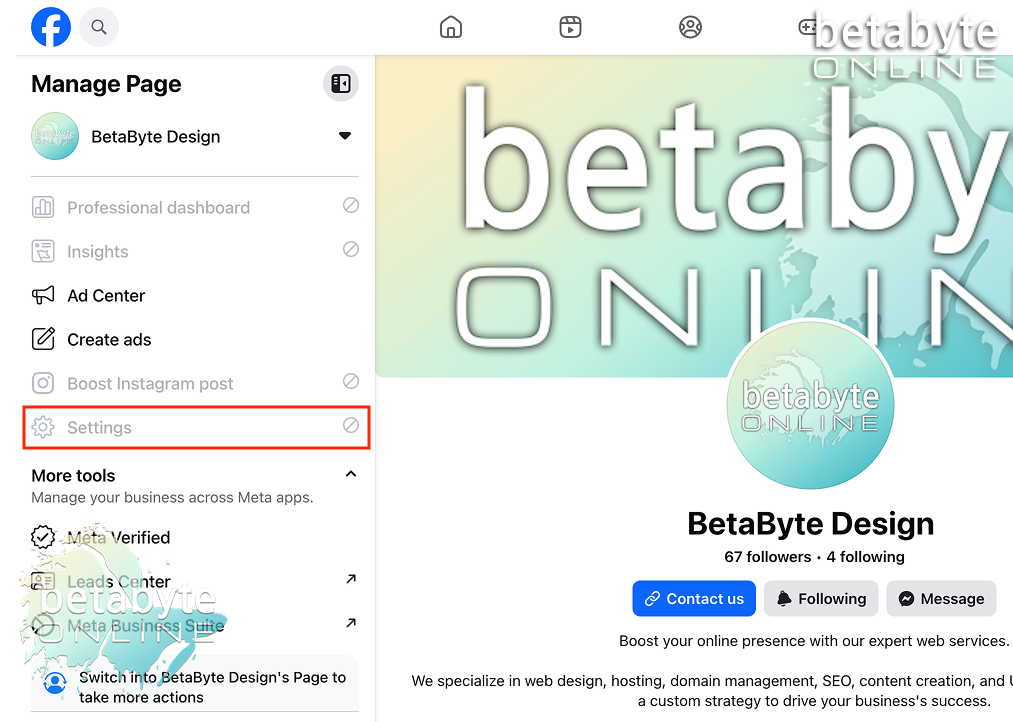
Task: Open Leads Center external link arrow
Action: pos(351,579)
